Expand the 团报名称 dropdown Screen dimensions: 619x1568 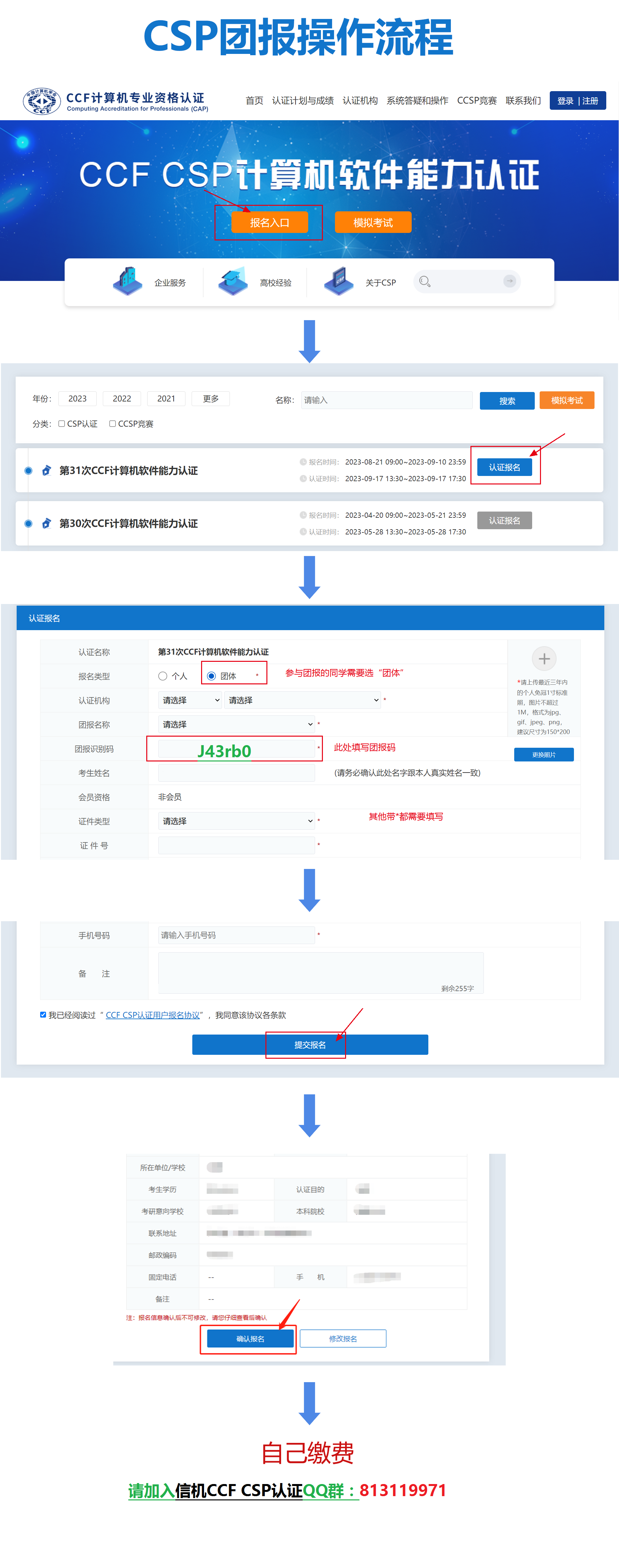pyautogui.click(x=237, y=724)
